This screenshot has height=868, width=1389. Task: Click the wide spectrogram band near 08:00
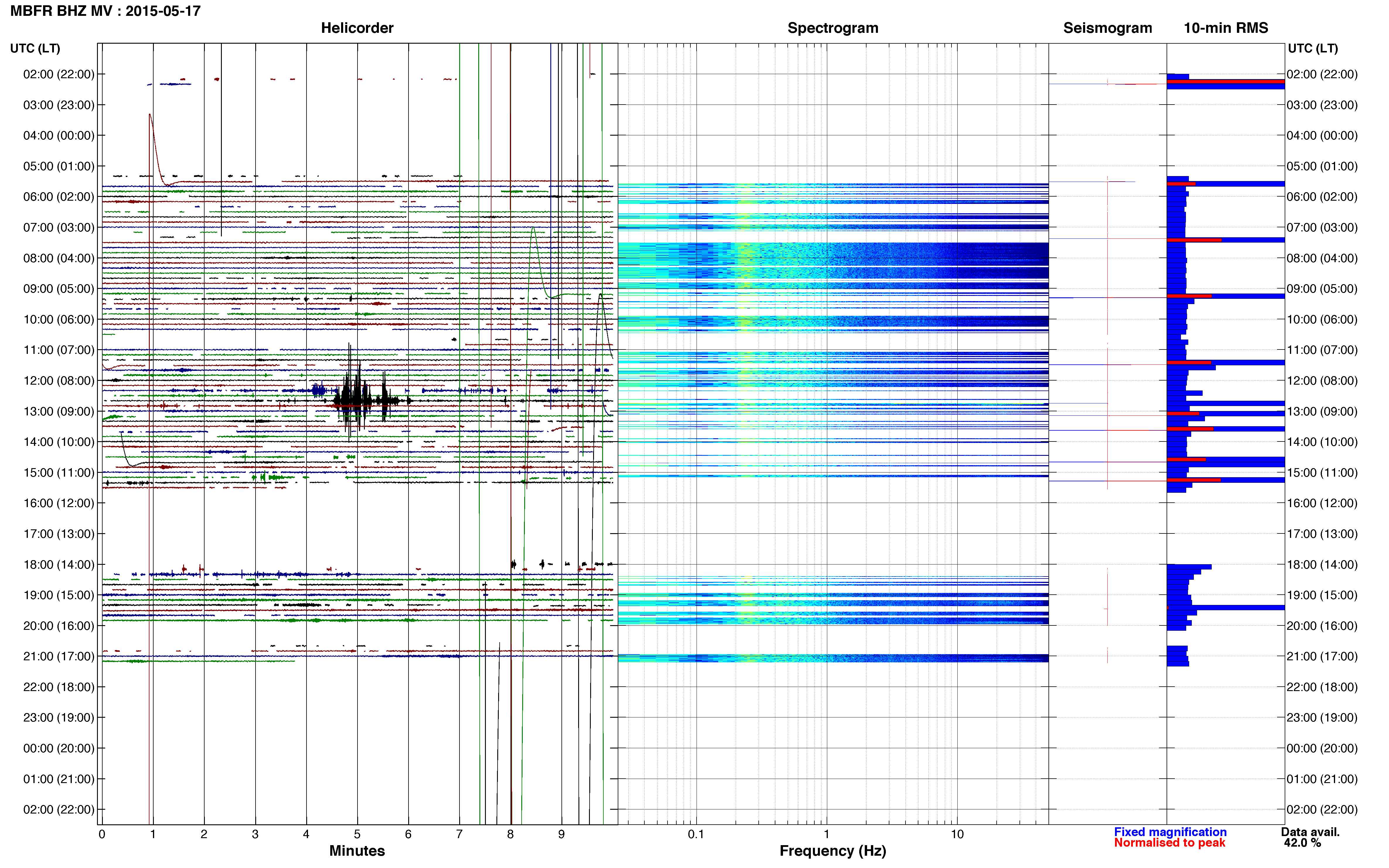(x=833, y=261)
